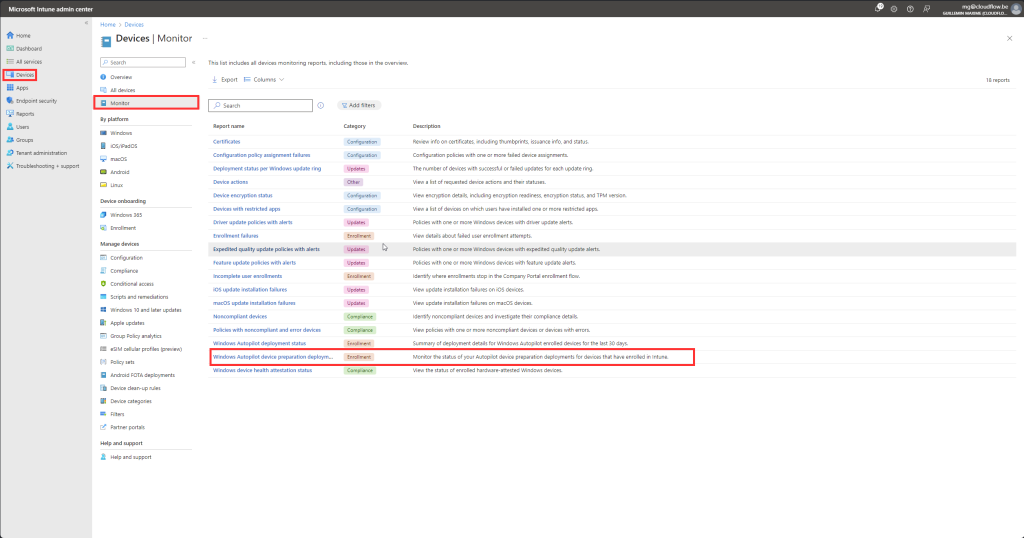Click the macOS platform icon
Viewport: 1024px width, 538px height.
103,159
